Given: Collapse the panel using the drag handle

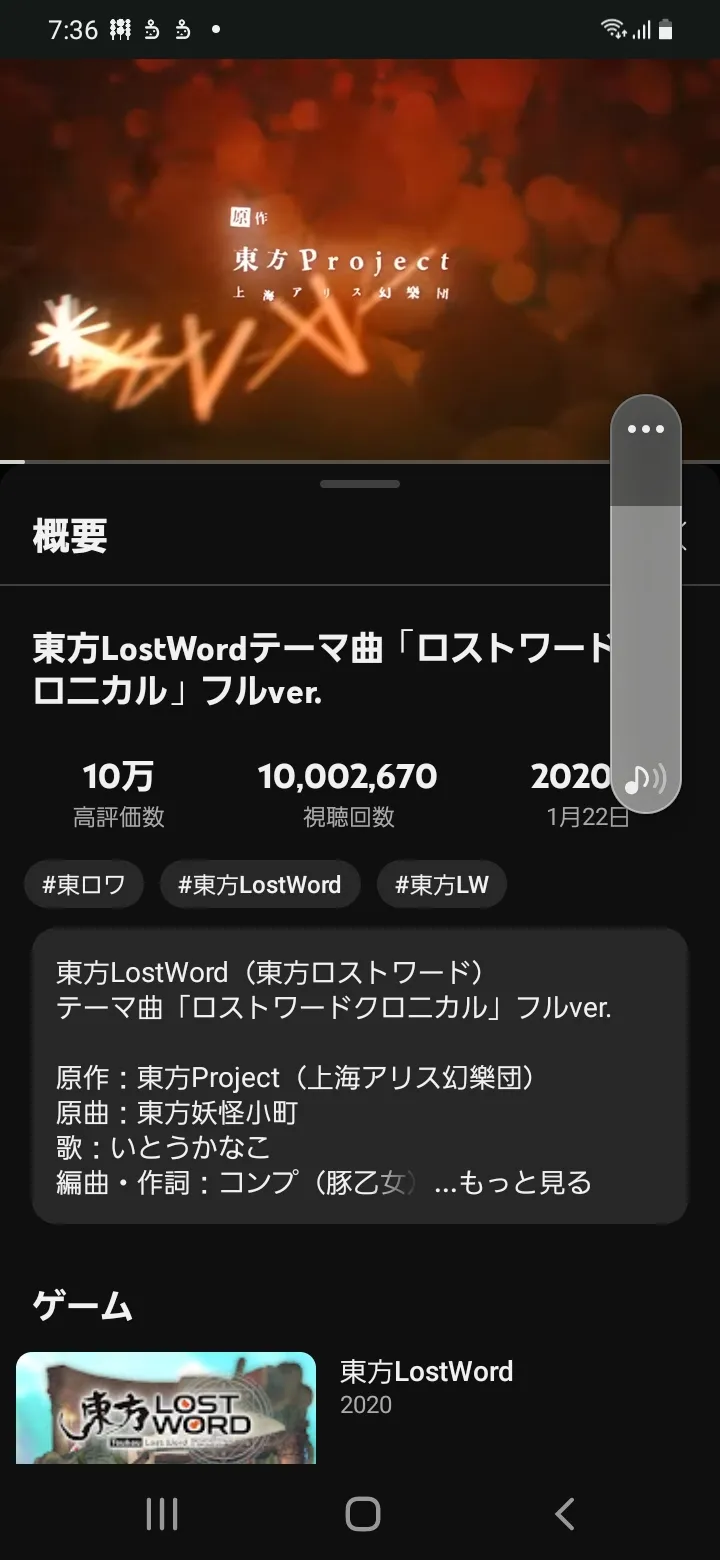Looking at the screenshot, I should click(x=360, y=484).
